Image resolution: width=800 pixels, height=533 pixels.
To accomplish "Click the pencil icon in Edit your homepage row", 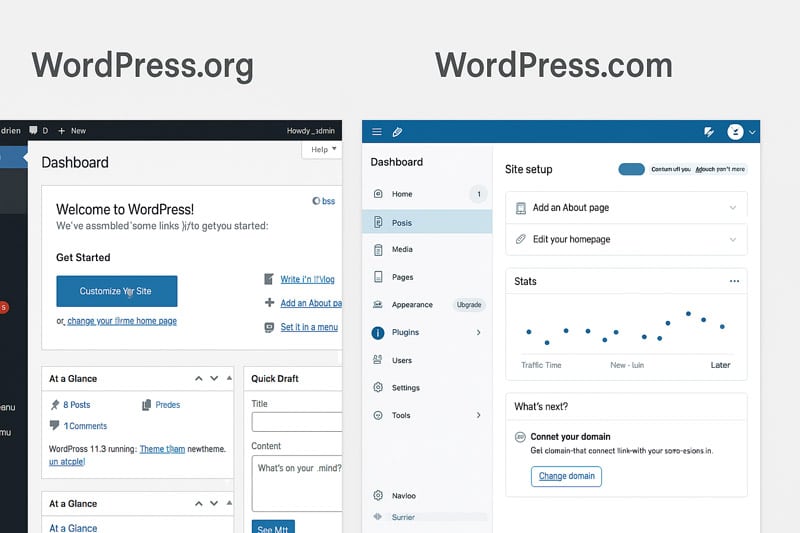I will tap(520, 239).
